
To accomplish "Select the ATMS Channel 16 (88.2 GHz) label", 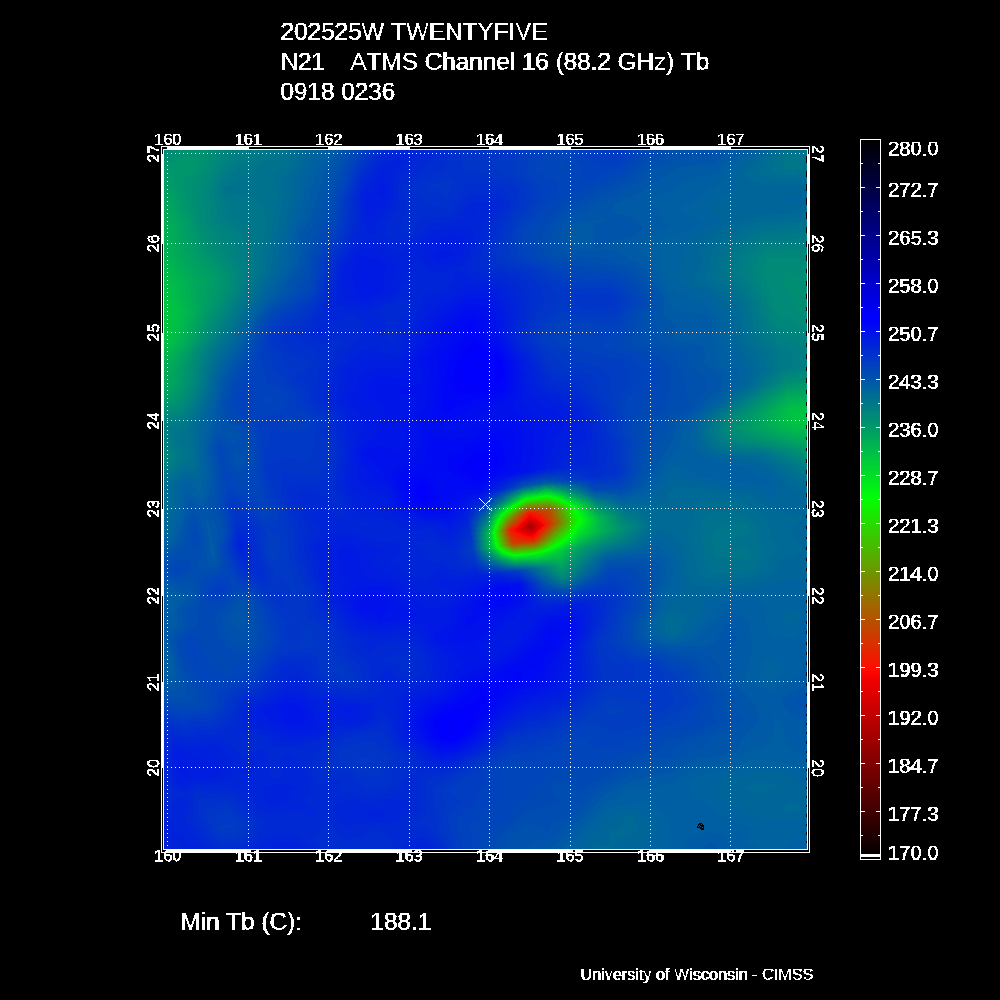I will (529, 62).
